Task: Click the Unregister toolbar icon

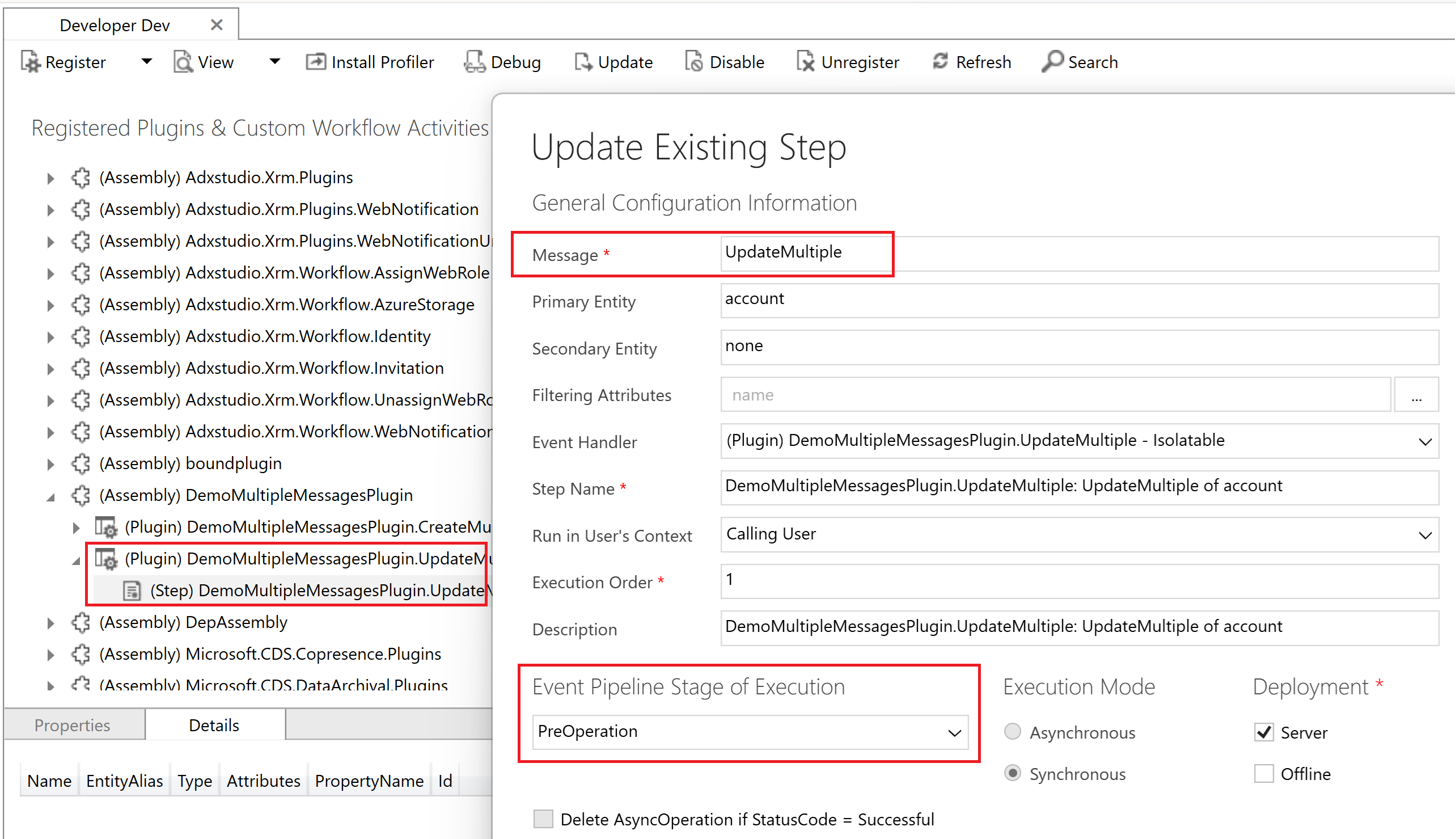Action: coord(805,62)
